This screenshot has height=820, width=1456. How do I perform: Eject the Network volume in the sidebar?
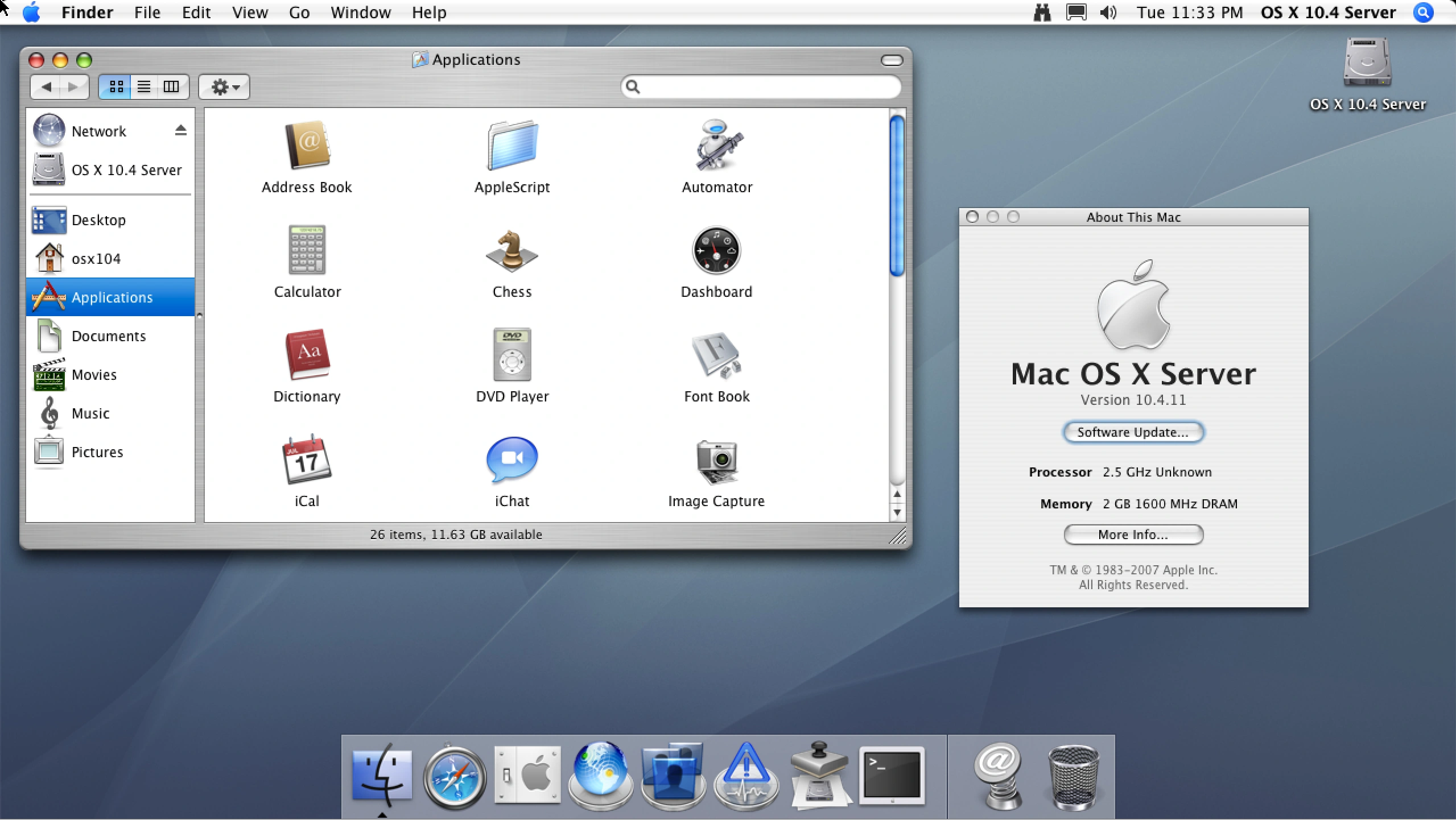click(x=180, y=130)
